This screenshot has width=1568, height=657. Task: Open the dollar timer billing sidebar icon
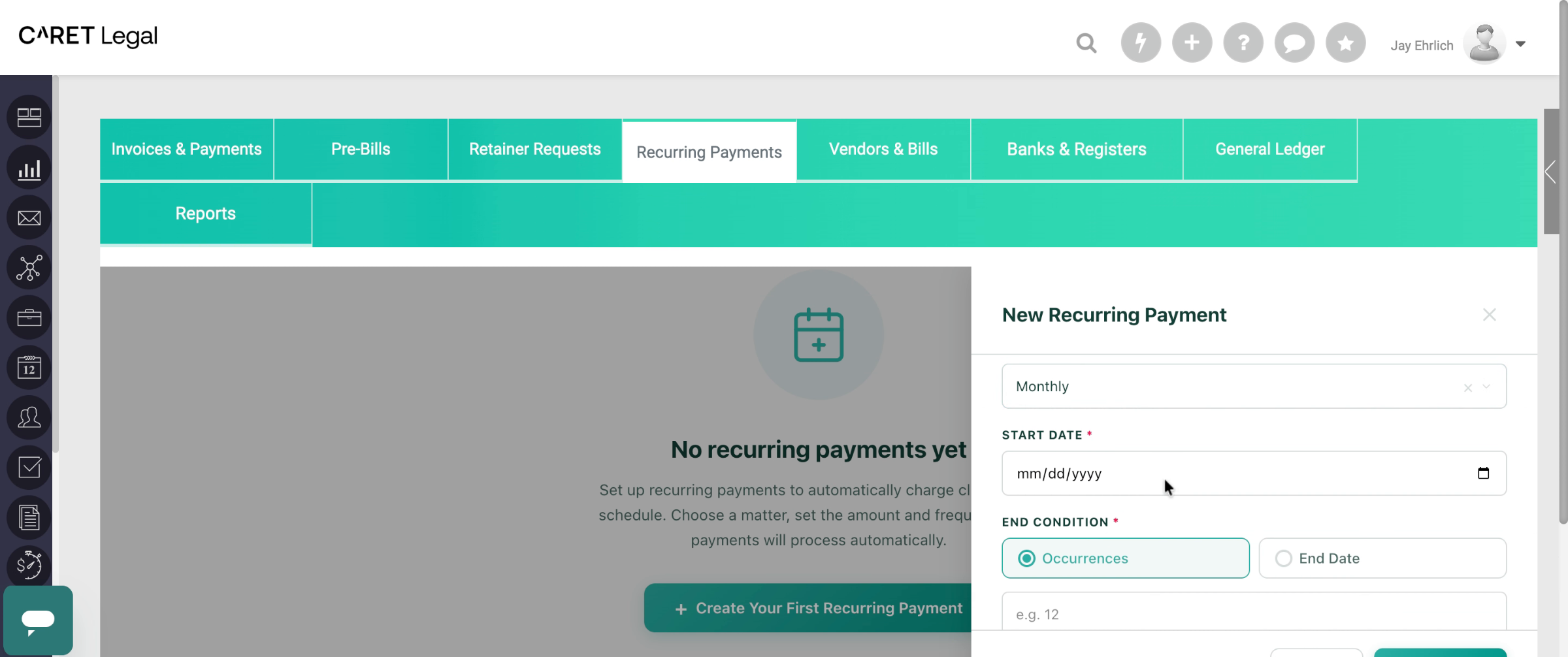click(x=29, y=565)
